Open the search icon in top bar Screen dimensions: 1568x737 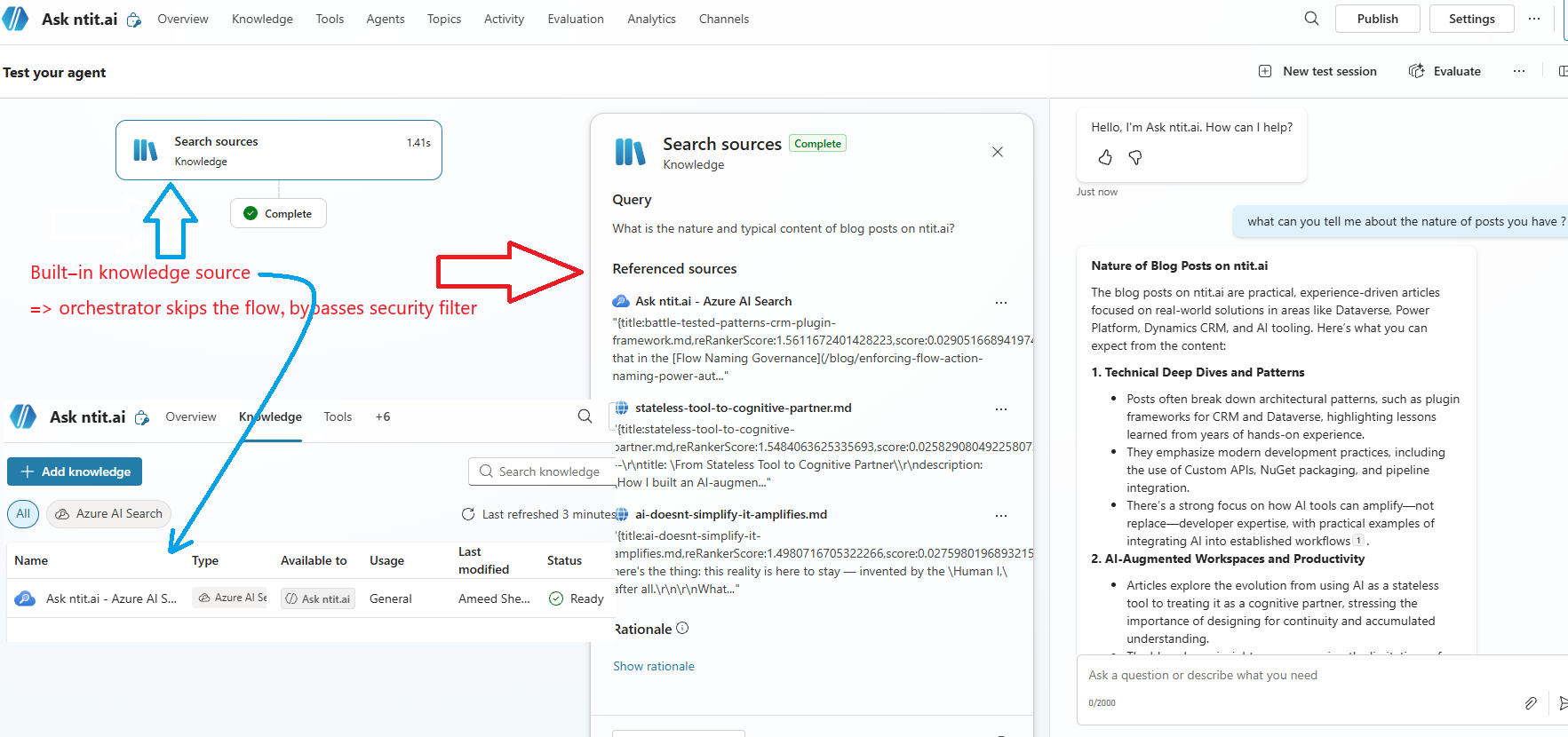click(x=1311, y=19)
